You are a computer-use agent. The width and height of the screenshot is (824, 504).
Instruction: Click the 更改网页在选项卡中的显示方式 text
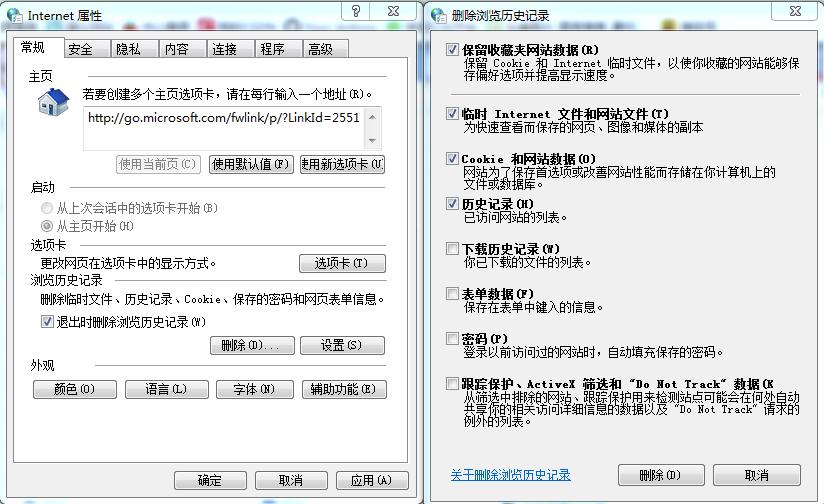click(x=129, y=263)
